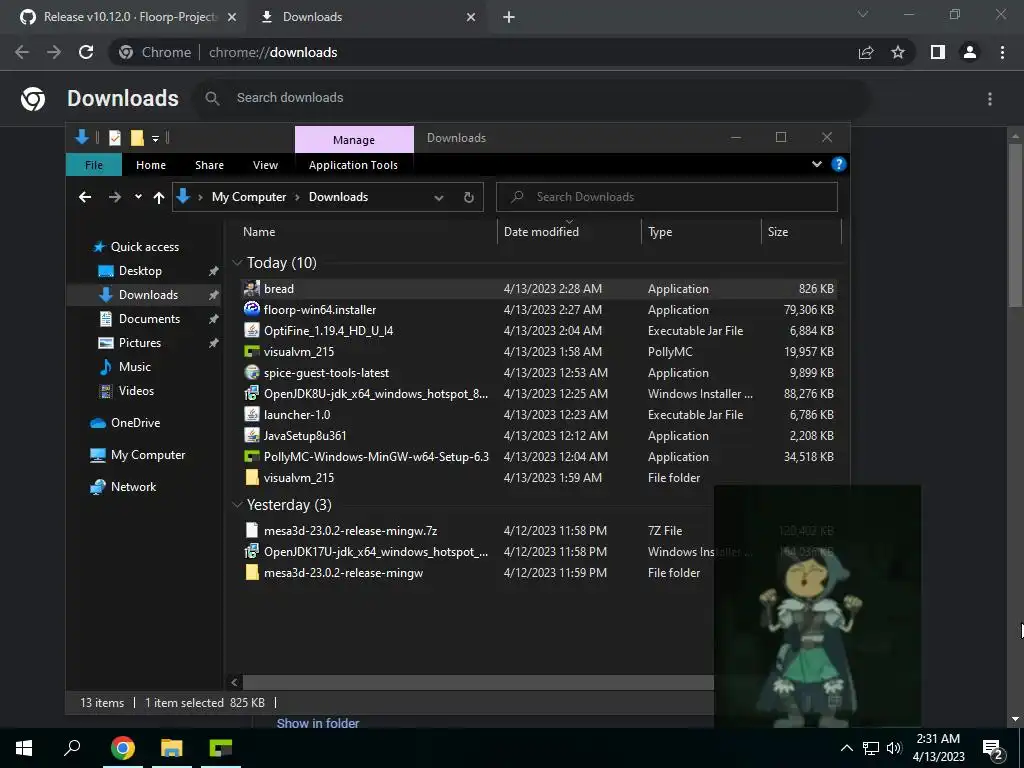Open Desktop in Quick access sidebar
This screenshot has width=1024, height=768.
(140, 270)
